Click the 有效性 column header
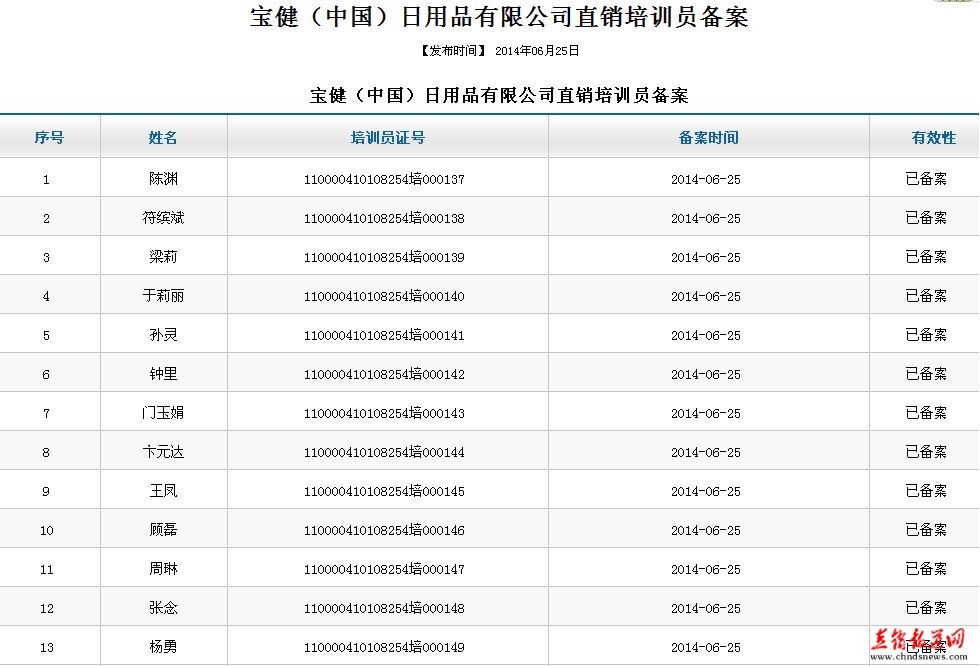Image resolution: width=980 pixels, height=666 pixels. [933, 137]
